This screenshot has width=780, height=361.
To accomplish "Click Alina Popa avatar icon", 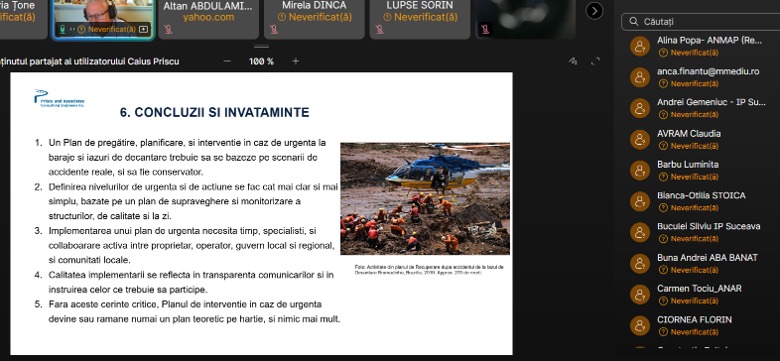I will [640, 47].
